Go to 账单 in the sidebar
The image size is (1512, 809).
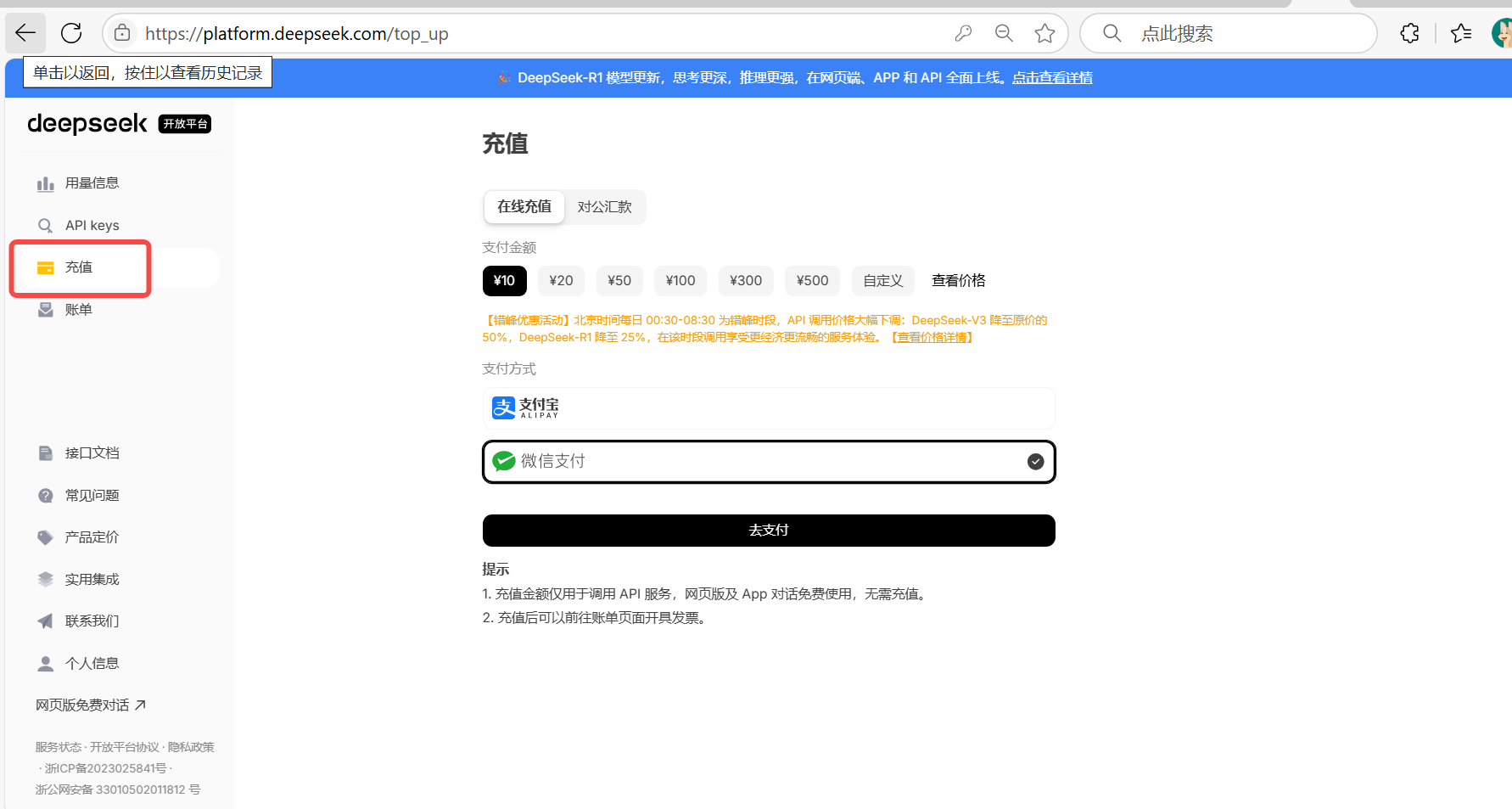click(78, 310)
